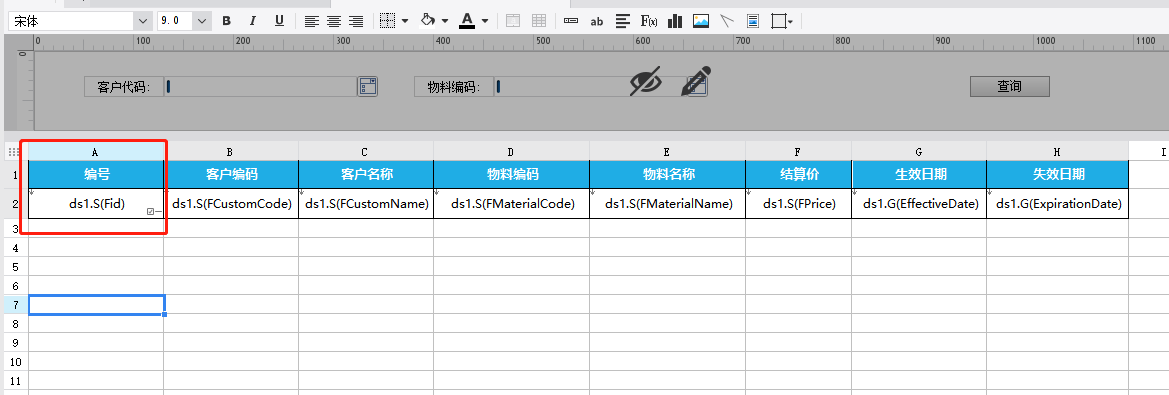The image size is (1169, 395).
Task: Select column header A
Action: pyautogui.click(x=95, y=151)
